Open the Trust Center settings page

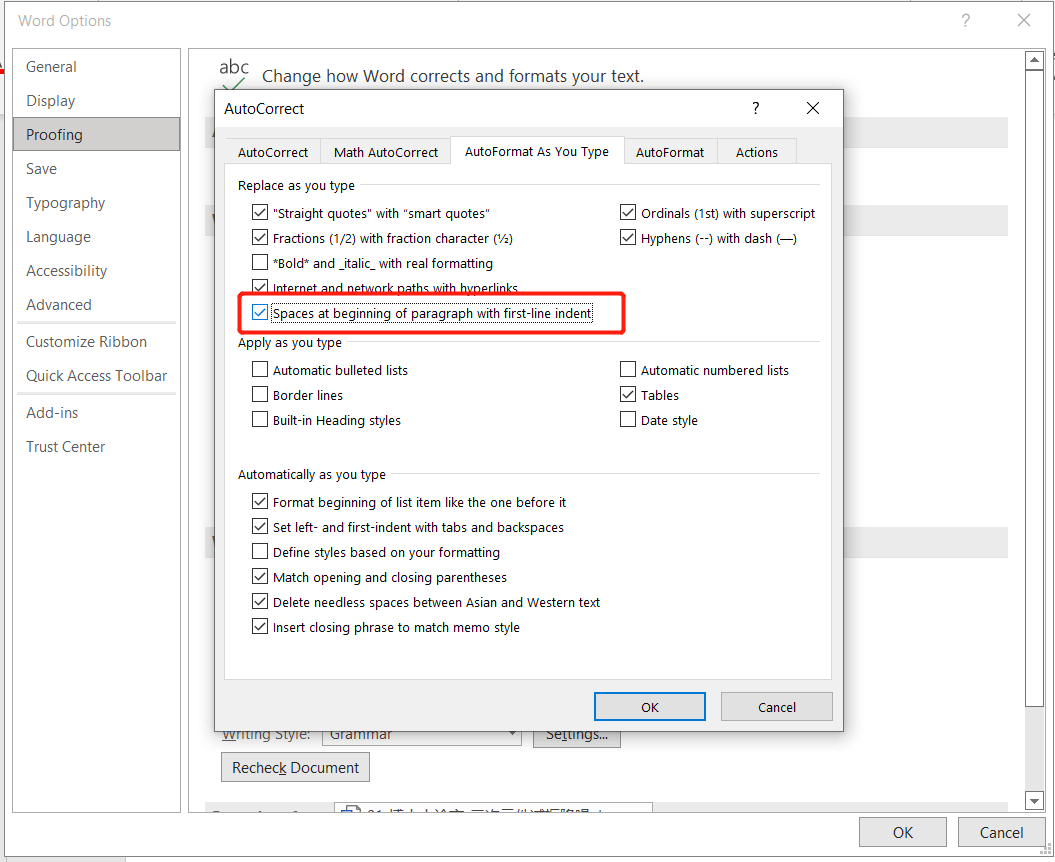pos(65,446)
